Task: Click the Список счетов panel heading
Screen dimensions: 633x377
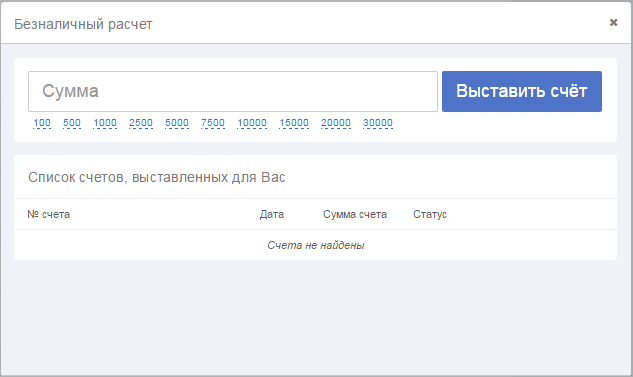Action: [x=157, y=177]
